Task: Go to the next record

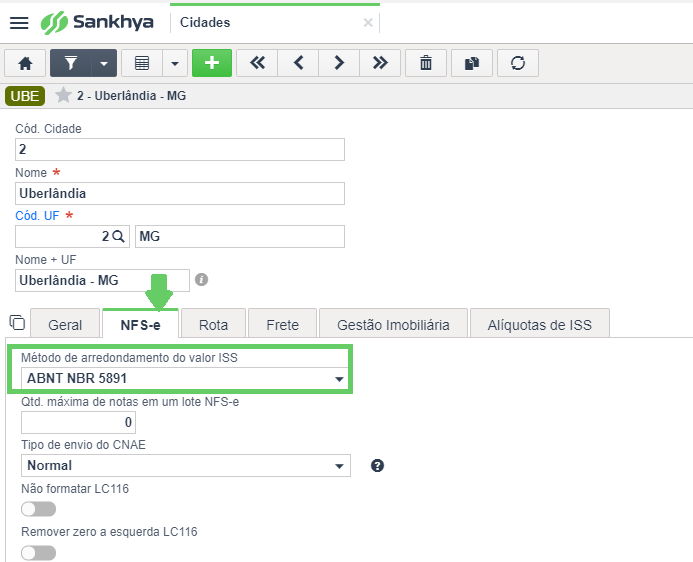Action: pos(339,63)
